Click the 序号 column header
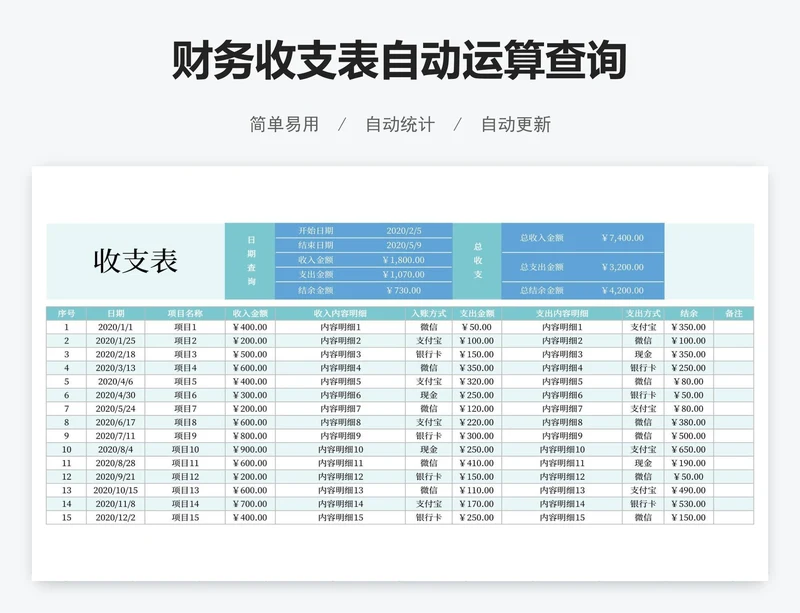800x613 pixels. pos(66,313)
